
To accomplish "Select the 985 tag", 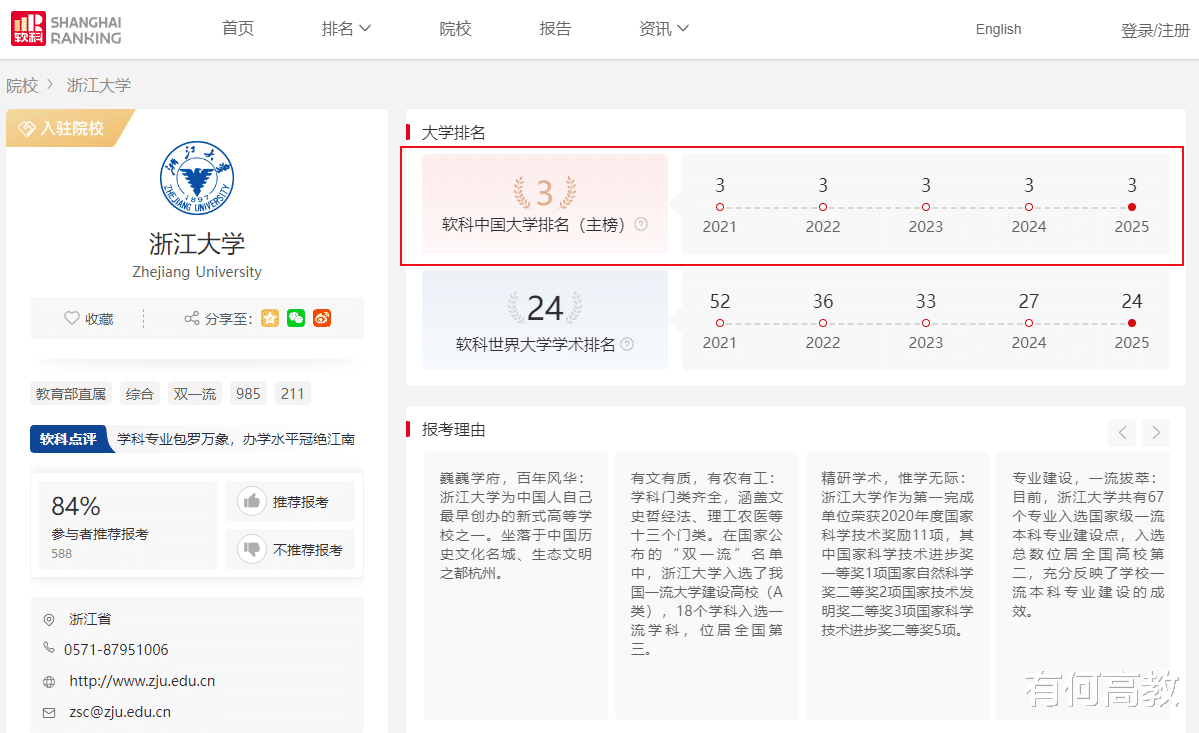I will (x=249, y=394).
